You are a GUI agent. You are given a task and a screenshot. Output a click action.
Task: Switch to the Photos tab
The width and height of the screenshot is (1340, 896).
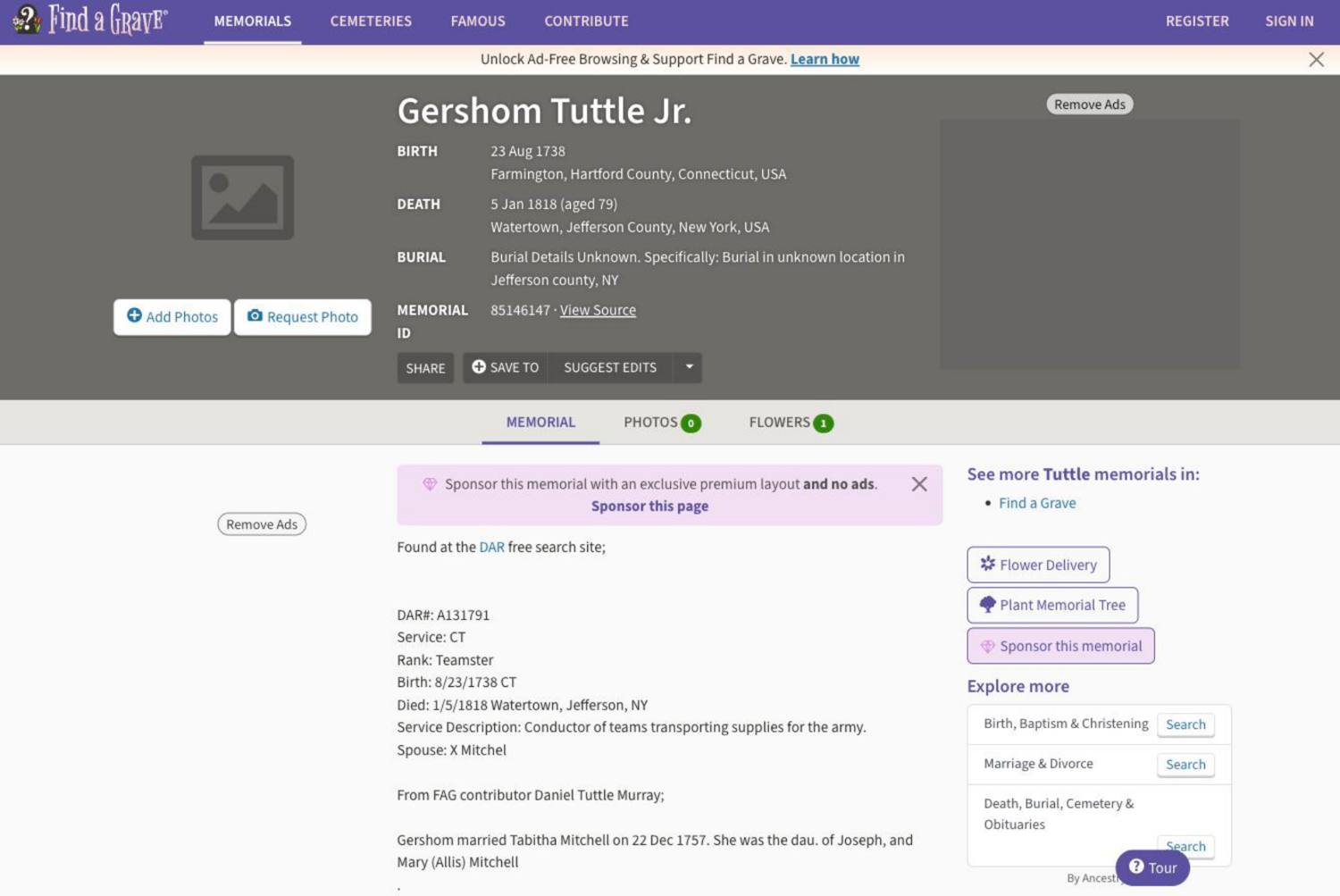(662, 423)
